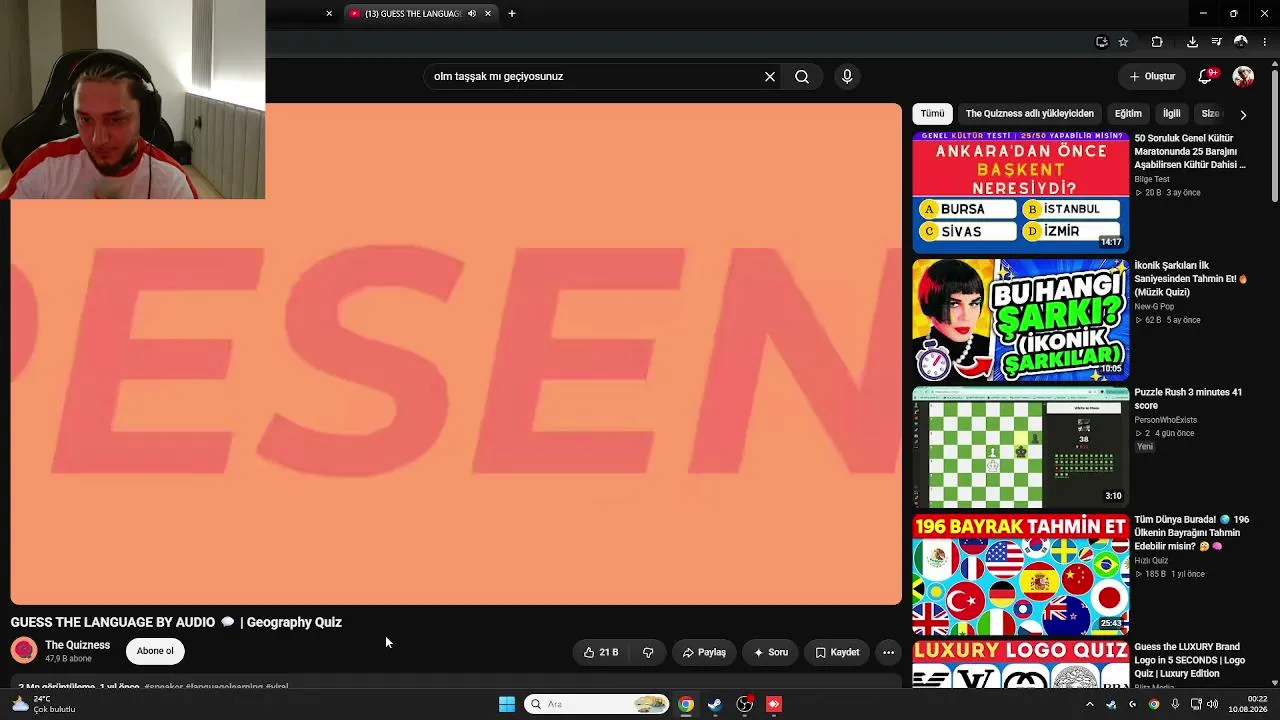Click system tray microphone icon

click(1175, 704)
